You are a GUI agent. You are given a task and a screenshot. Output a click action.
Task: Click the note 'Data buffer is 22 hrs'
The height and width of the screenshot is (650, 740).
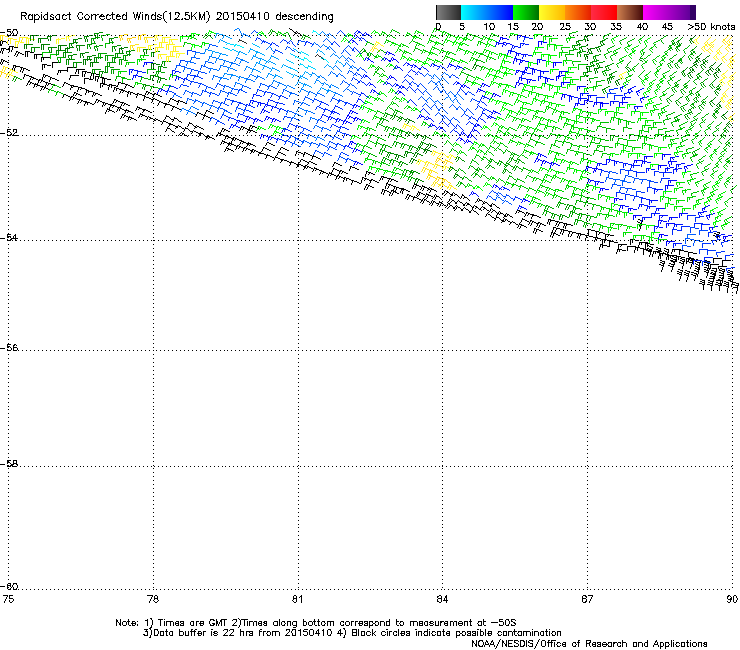click(x=204, y=633)
